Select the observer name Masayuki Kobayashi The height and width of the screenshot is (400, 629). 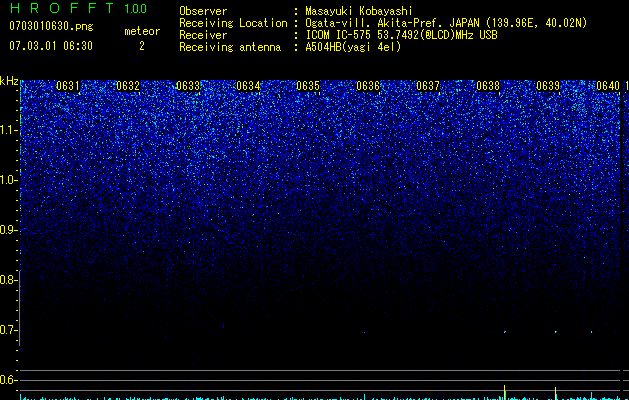(359, 11)
